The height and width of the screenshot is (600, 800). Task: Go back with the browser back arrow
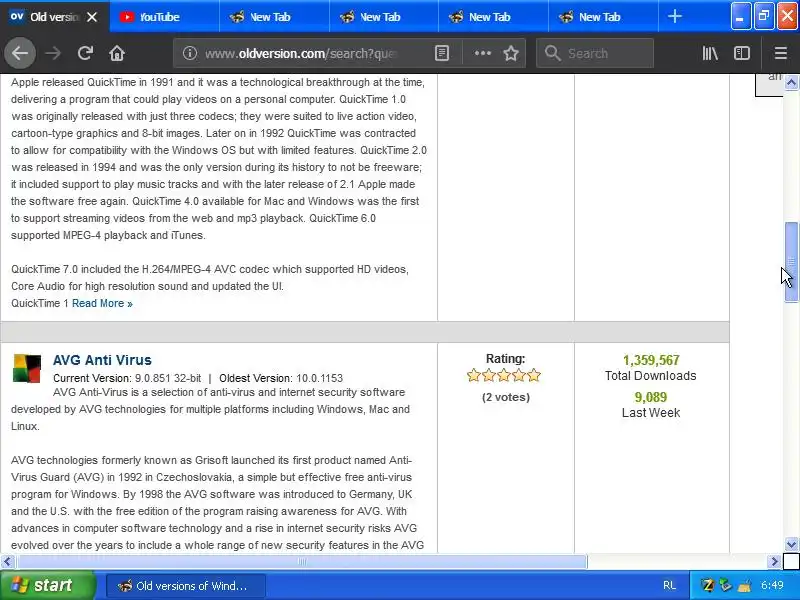point(20,53)
